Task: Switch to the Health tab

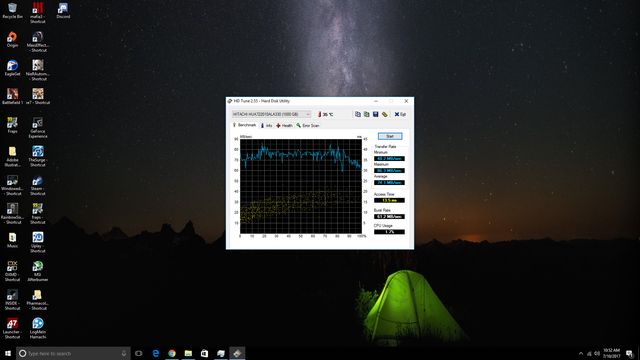Action: (x=284, y=126)
